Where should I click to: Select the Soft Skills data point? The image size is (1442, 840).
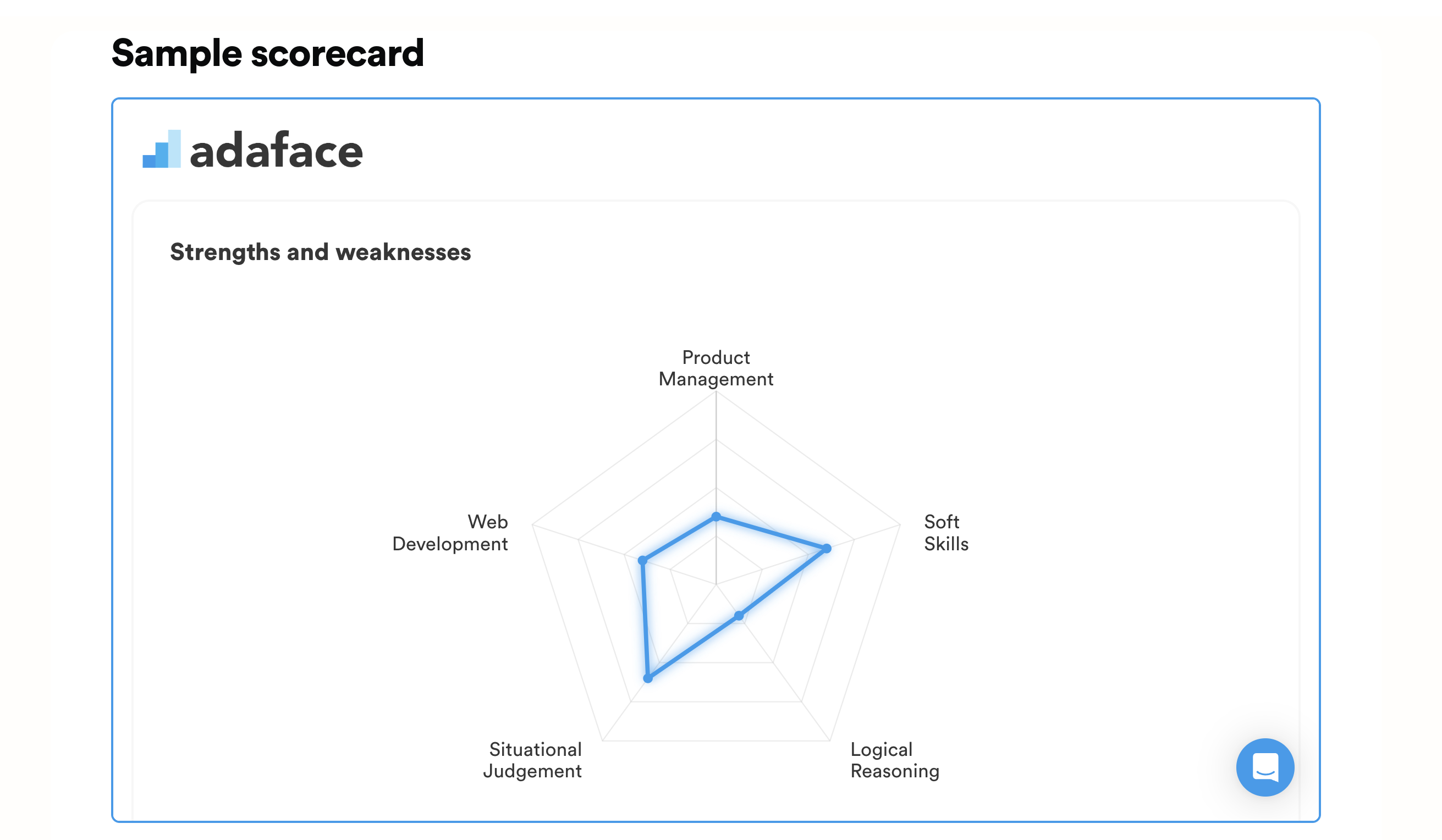[x=826, y=549]
